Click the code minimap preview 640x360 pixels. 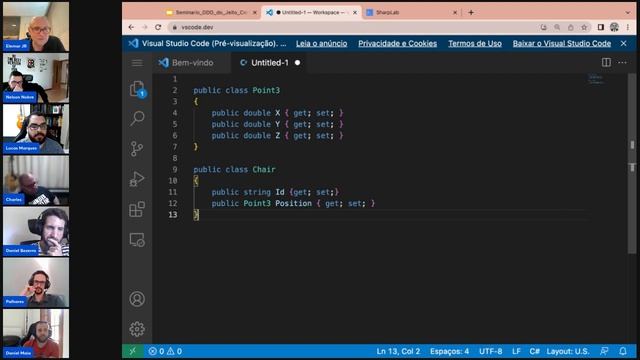pos(596,79)
